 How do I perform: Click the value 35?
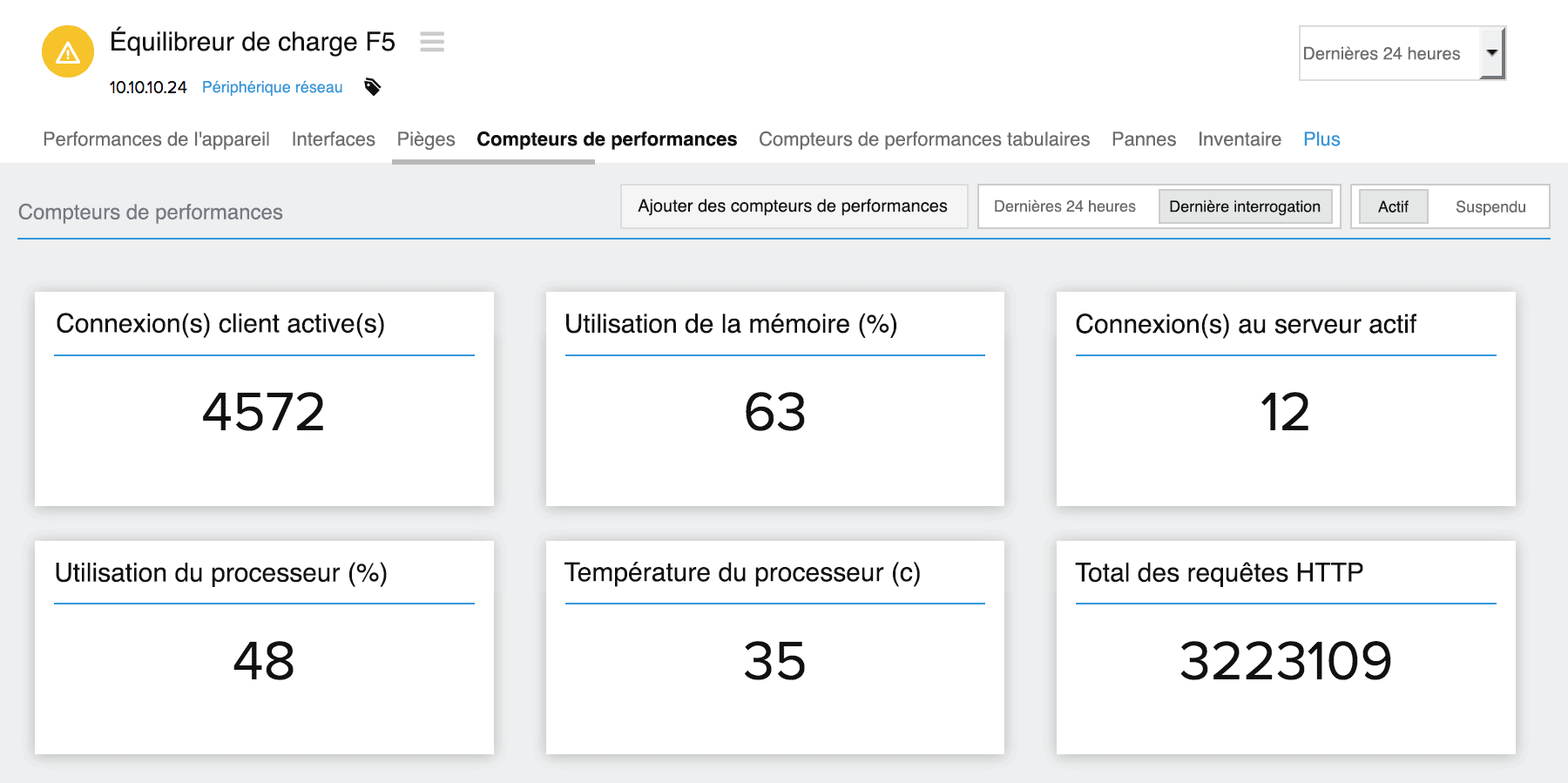pos(774,661)
